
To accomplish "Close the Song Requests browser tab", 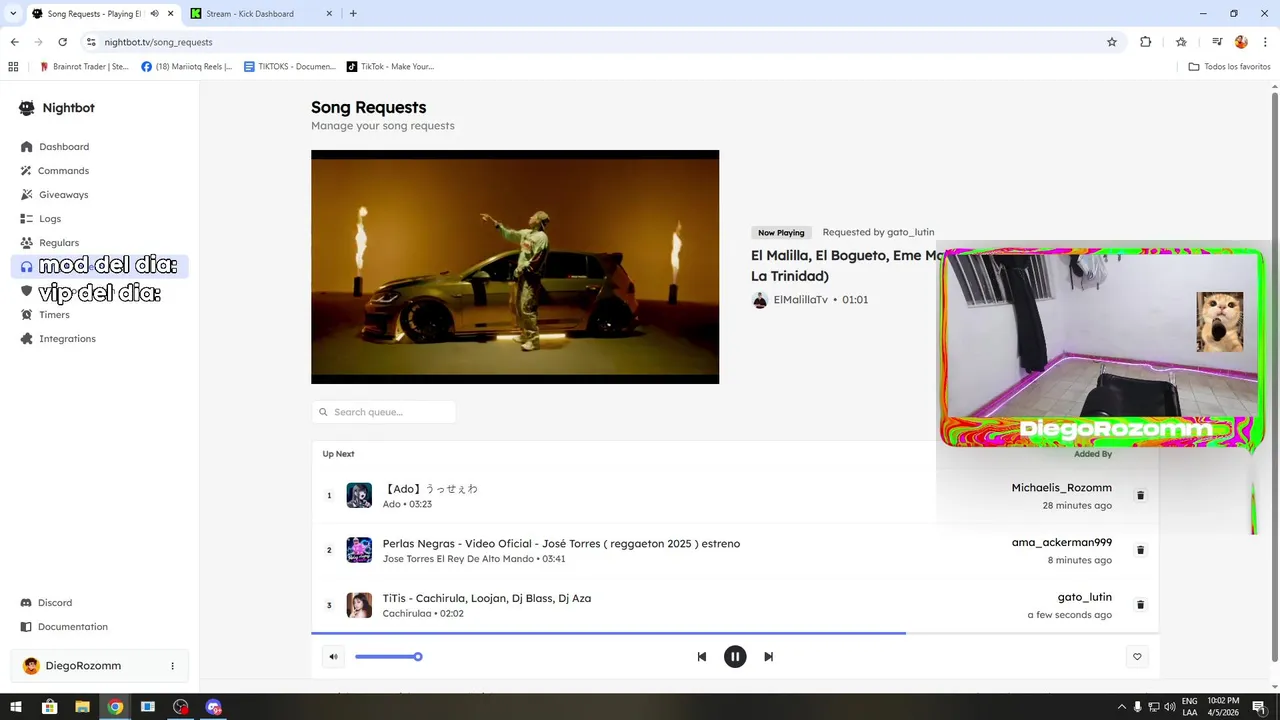I will pyautogui.click(x=170, y=14).
